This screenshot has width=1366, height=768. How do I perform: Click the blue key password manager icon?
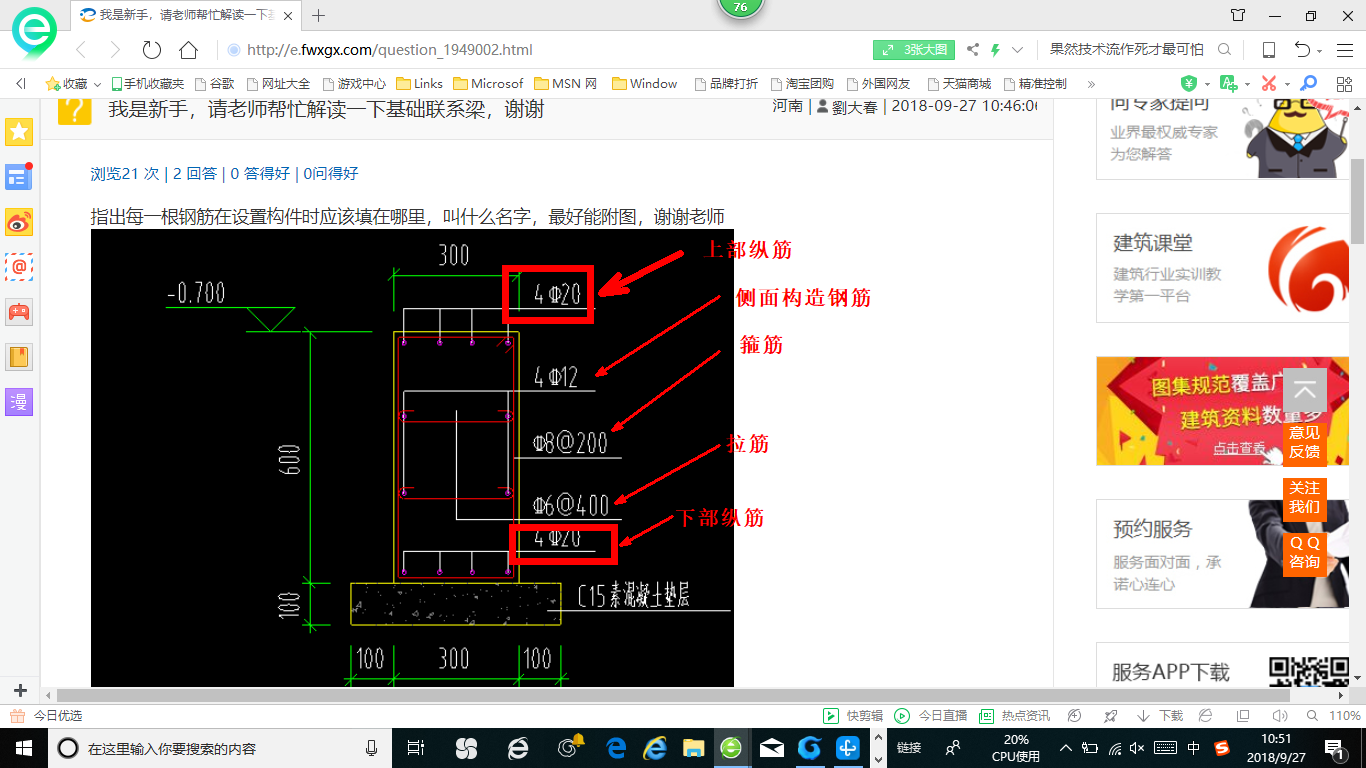click(x=1308, y=84)
